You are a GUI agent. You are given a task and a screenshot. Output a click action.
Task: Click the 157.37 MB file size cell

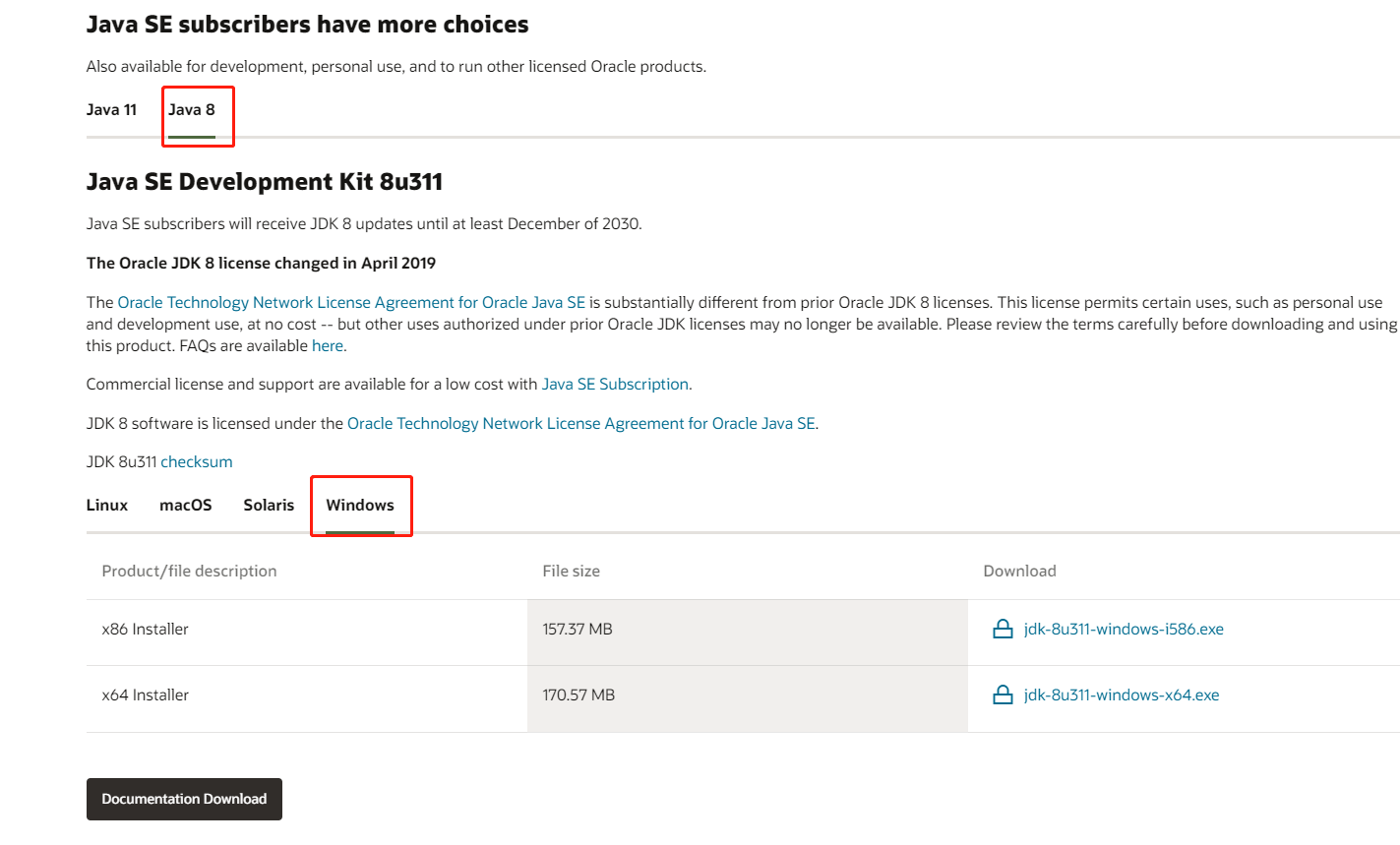(x=578, y=630)
